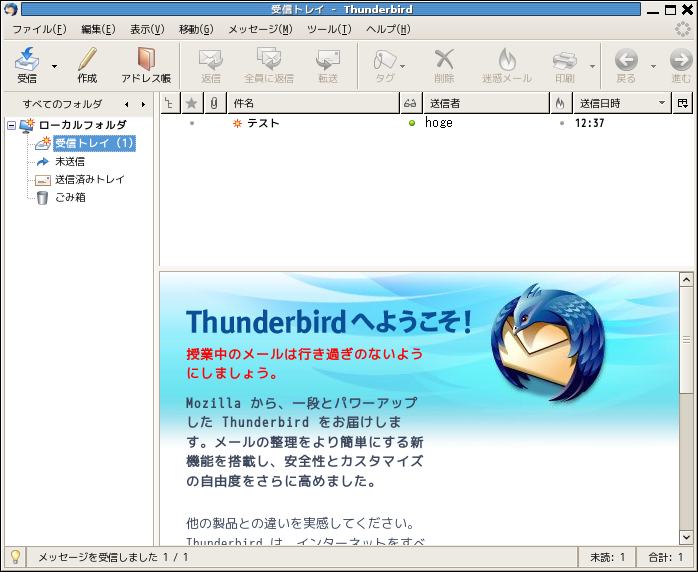Toggle star on テスト message

coord(192,123)
